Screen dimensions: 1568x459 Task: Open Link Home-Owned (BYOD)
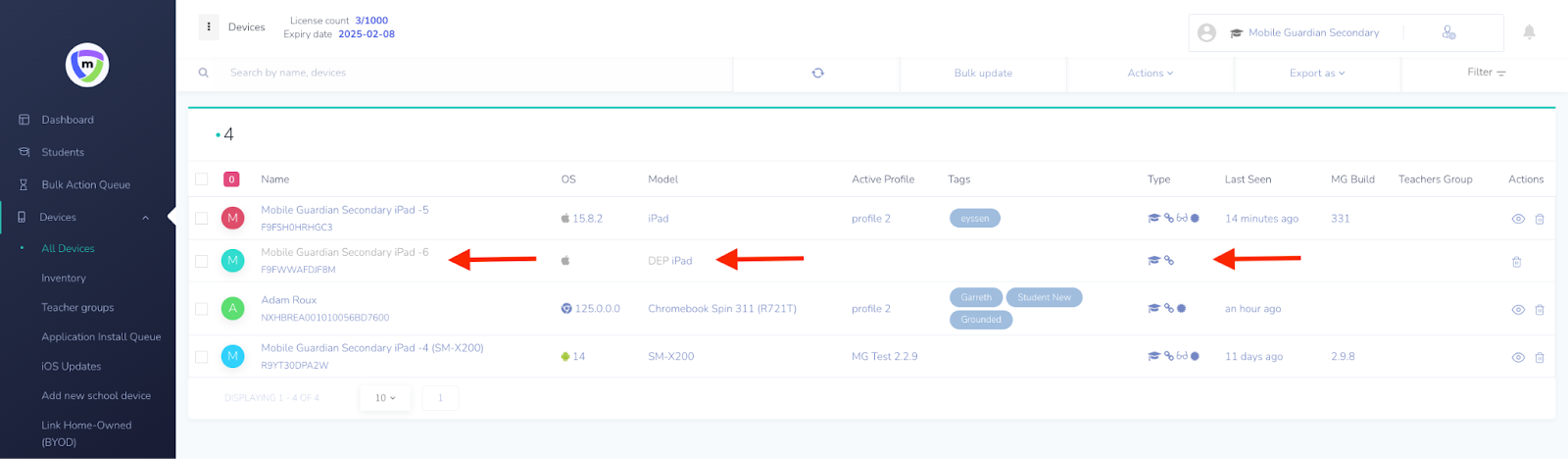point(86,433)
